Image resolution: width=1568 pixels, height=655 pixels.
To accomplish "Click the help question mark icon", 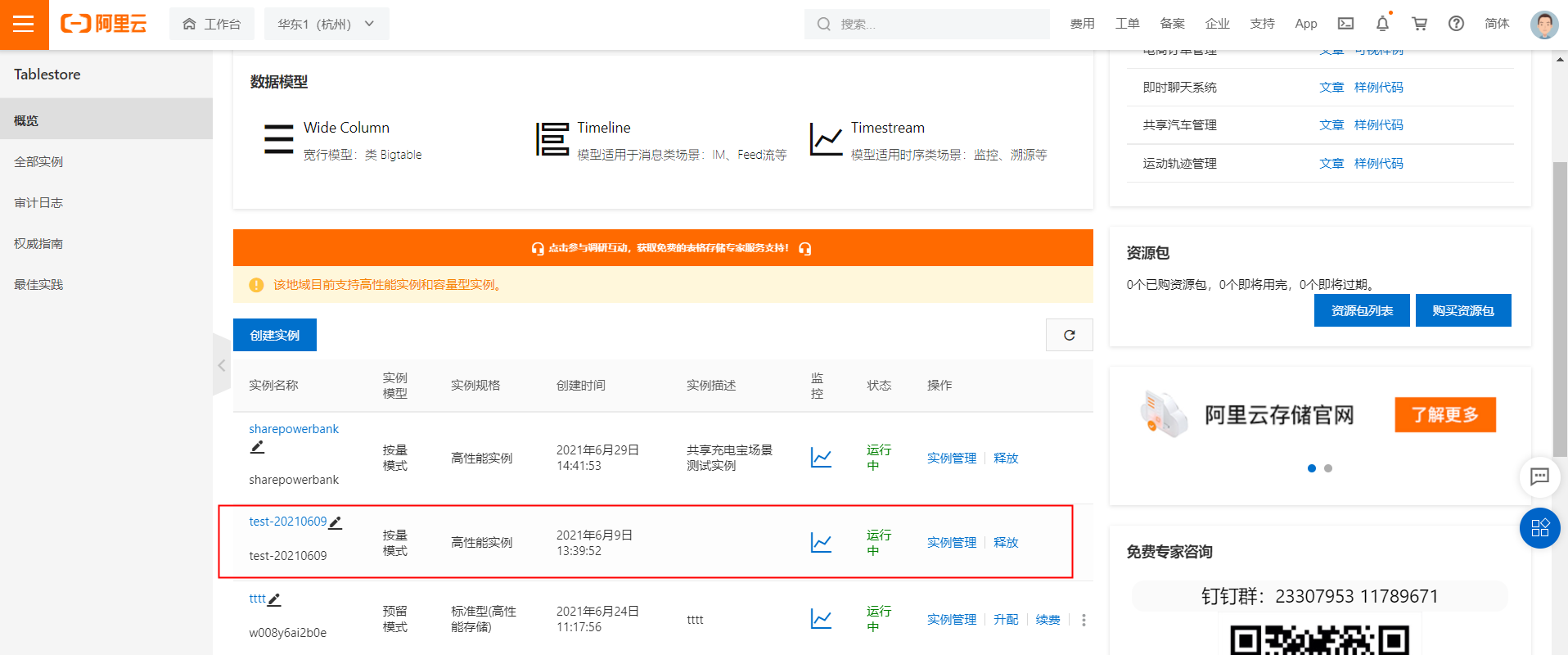I will [x=1456, y=24].
